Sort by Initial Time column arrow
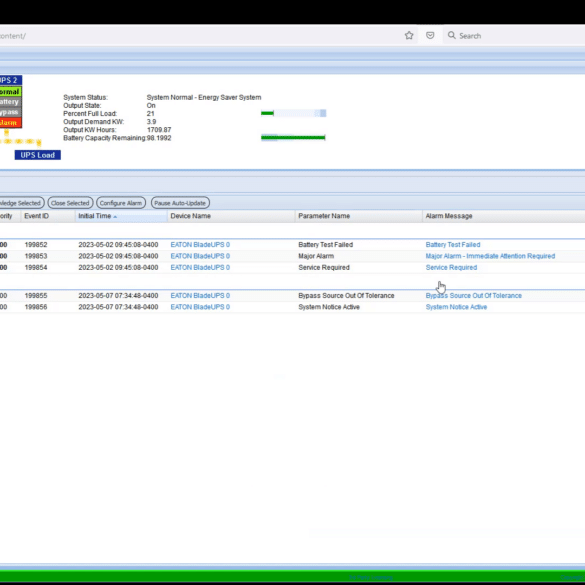Screen dimensions: 585x585 coord(115,217)
